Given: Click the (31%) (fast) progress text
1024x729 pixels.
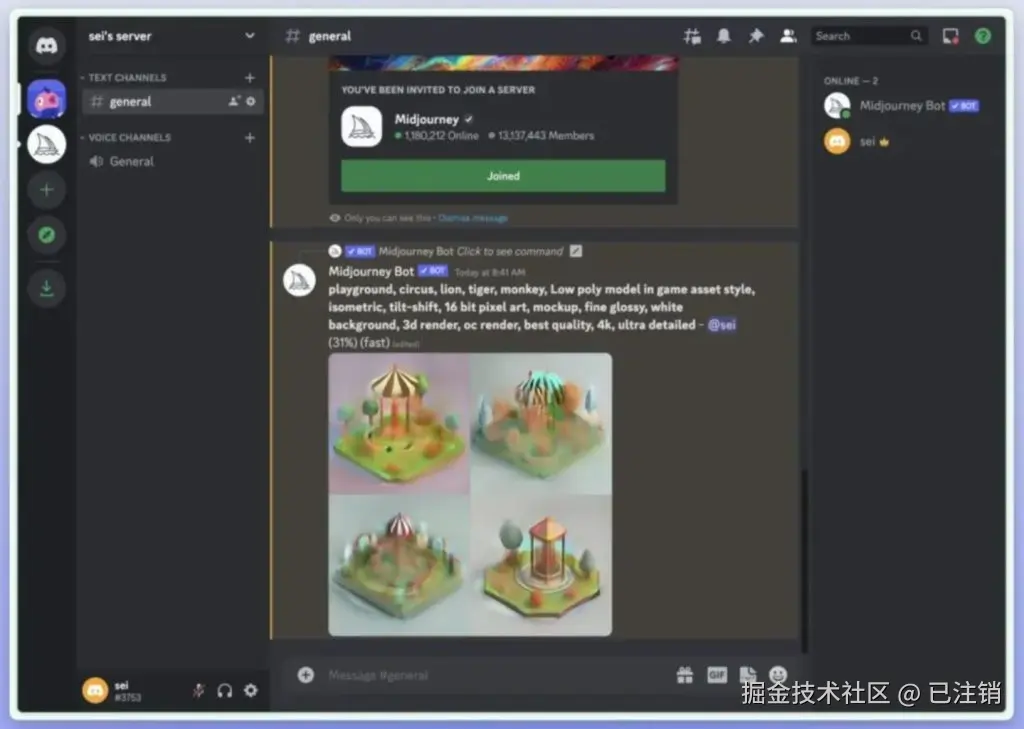Looking at the screenshot, I should click(x=359, y=342).
